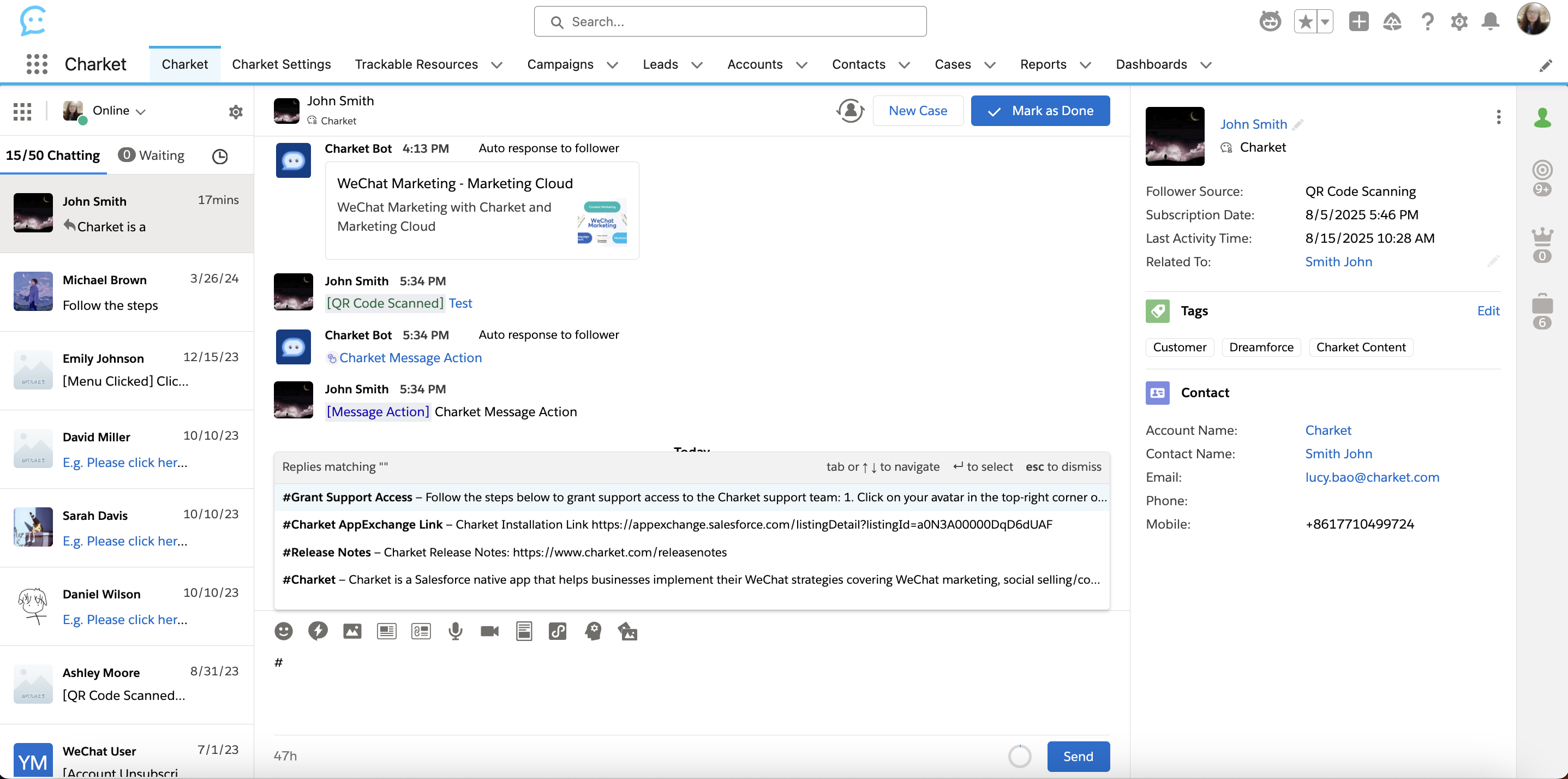Viewport: 1568px width, 779px height.
Task: Open the image attachment icon
Action: pos(352,631)
